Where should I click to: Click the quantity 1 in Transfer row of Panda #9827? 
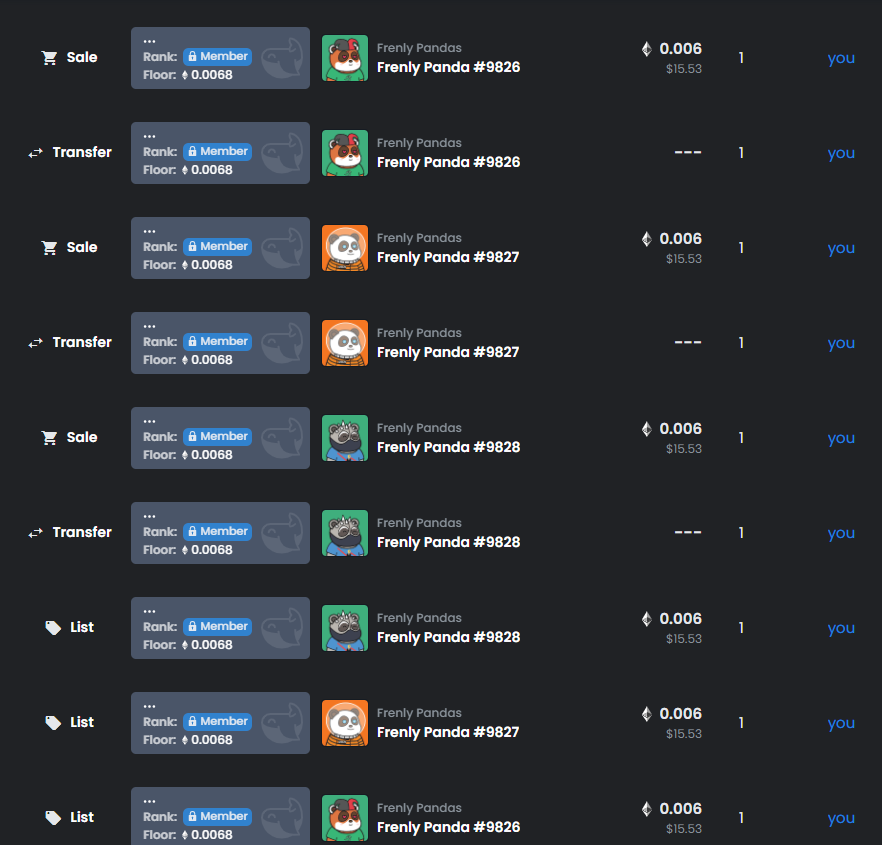pos(741,343)
